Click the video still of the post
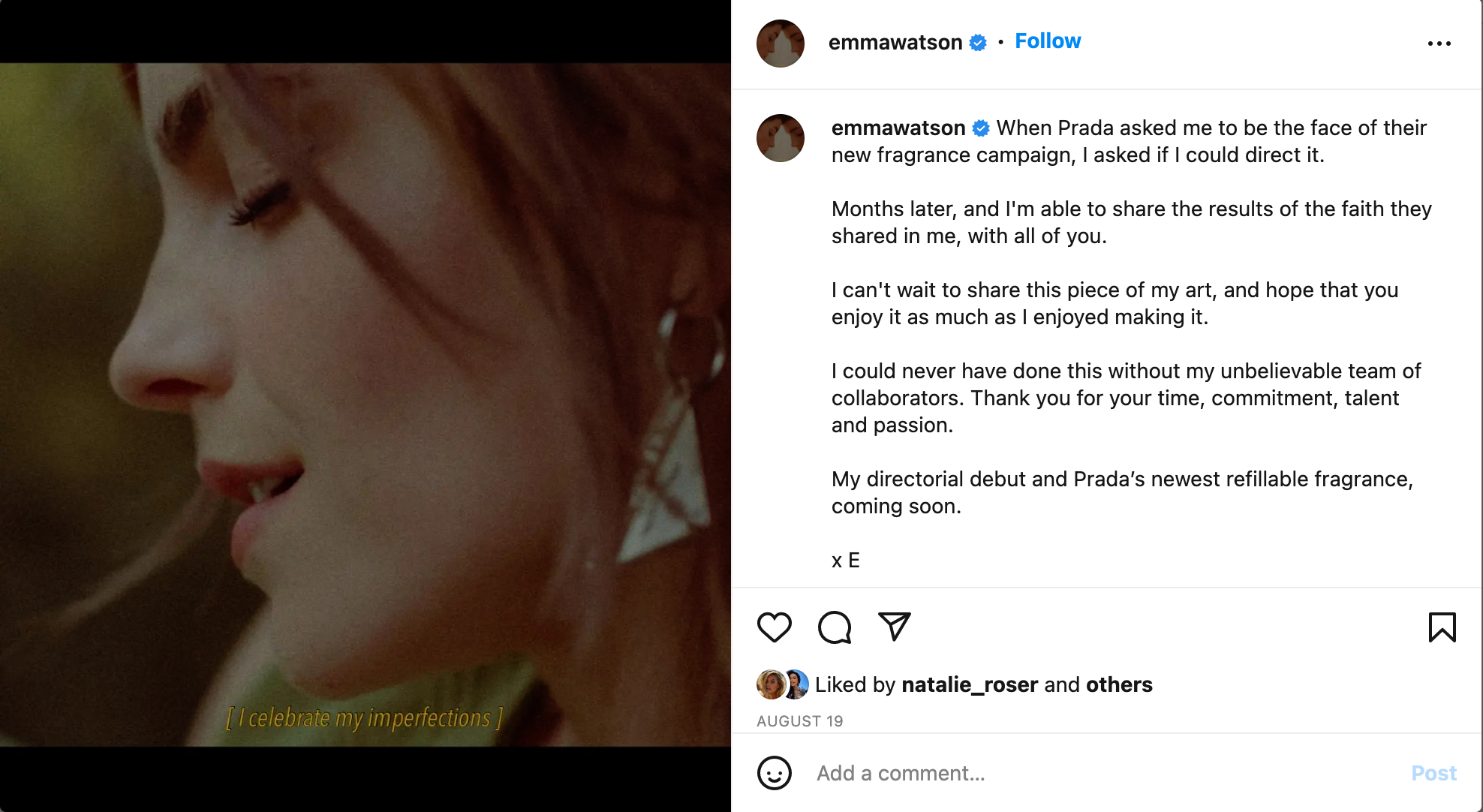Image resolution: width=1483 pixels, height=812 pixels. click(x=365, y=405)
